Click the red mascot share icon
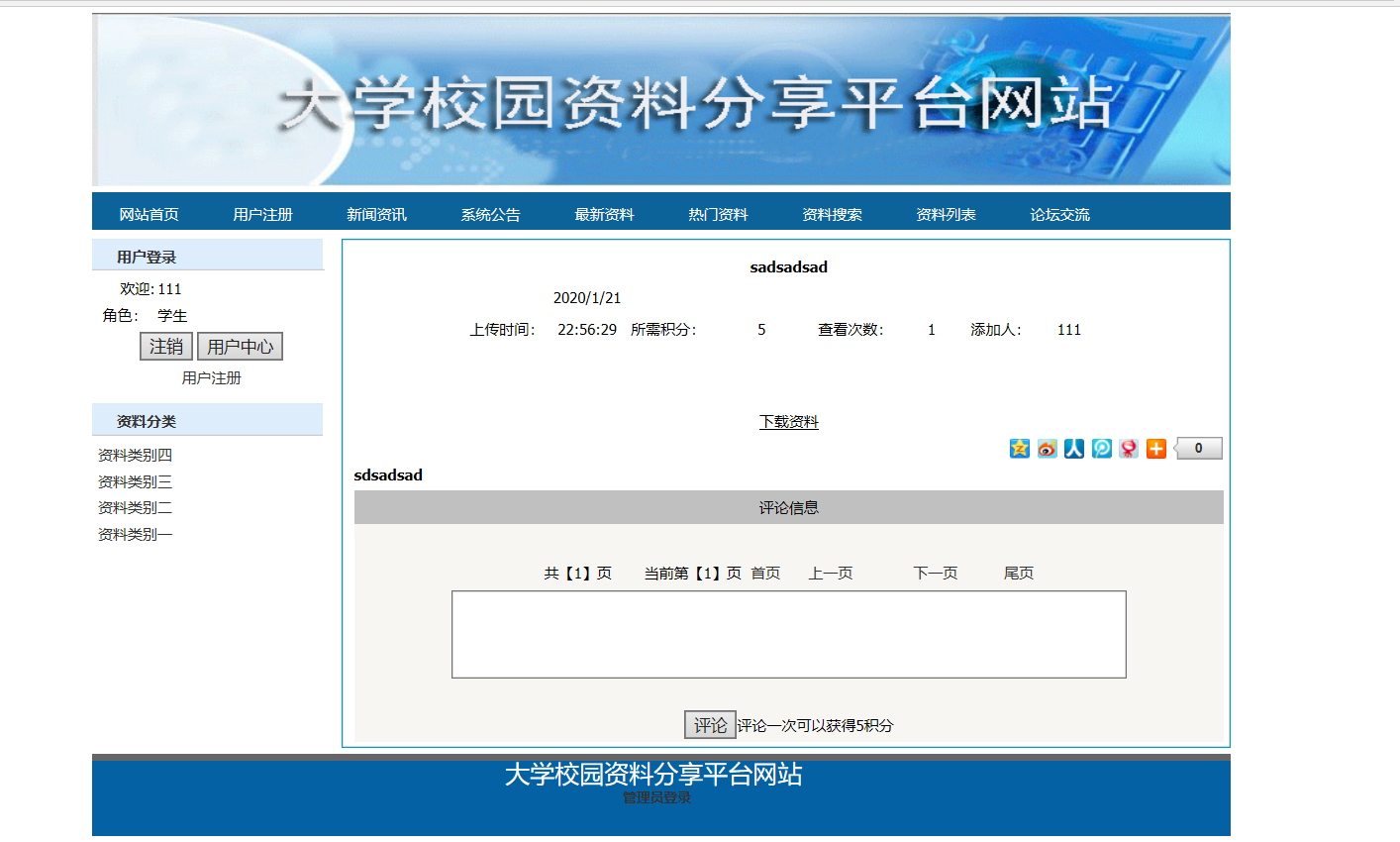The width and height of the screenshot is (1400, 842). pos(1129,449)
